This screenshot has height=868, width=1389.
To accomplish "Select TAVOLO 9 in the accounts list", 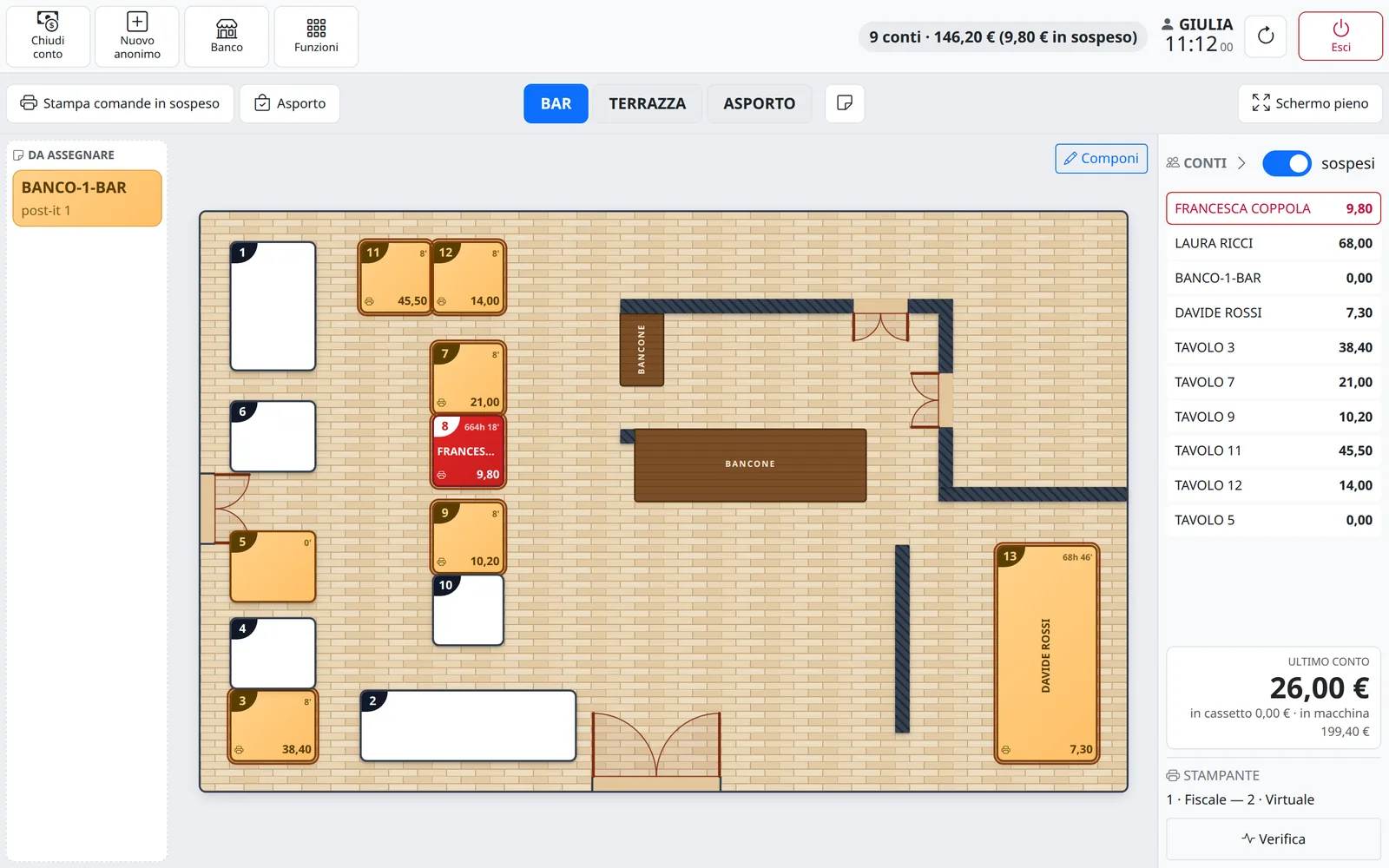I will 1274,417.
